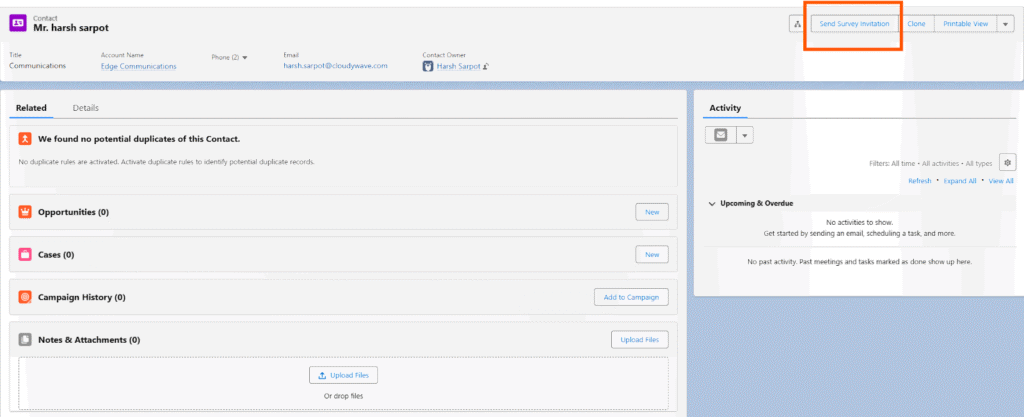
Task: Open the account hierarchy icon button
Action: click(796, 23)
